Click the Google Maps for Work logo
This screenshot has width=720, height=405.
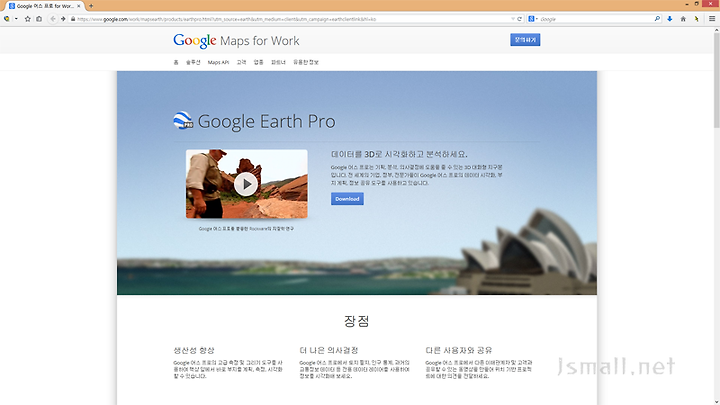236,41
